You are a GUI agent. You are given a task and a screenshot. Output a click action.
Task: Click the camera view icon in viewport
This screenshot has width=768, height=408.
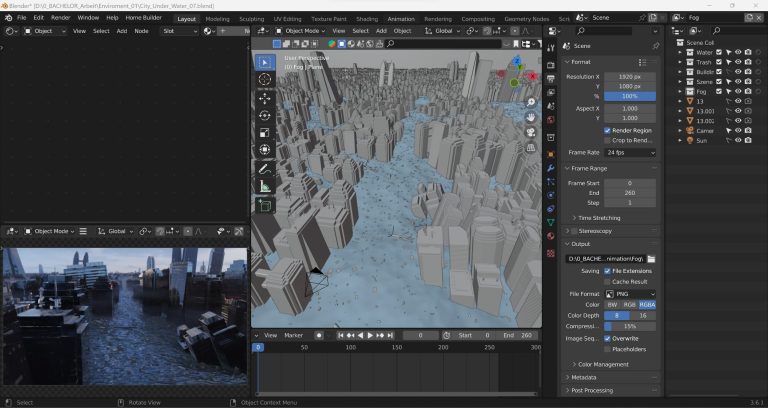coord(533,131)
